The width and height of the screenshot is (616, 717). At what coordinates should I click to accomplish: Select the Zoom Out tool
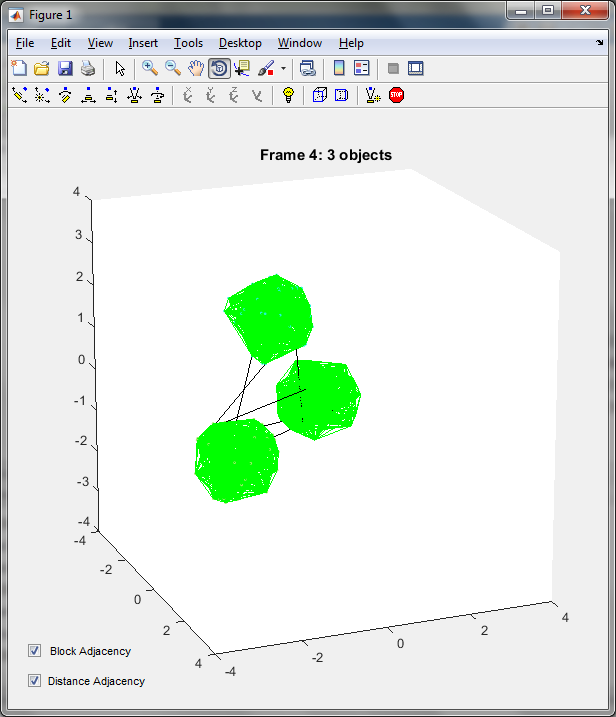click(x=173, y=69)
